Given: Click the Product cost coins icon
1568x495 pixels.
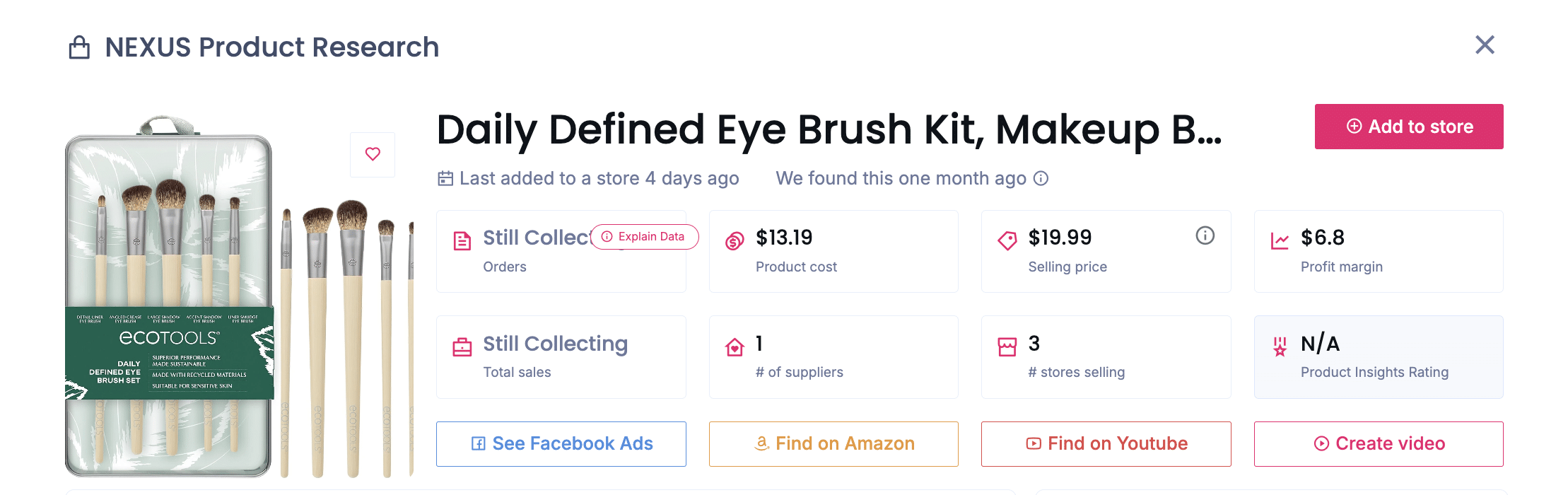Looking at the screenshot, I should (x=735, y=241).
